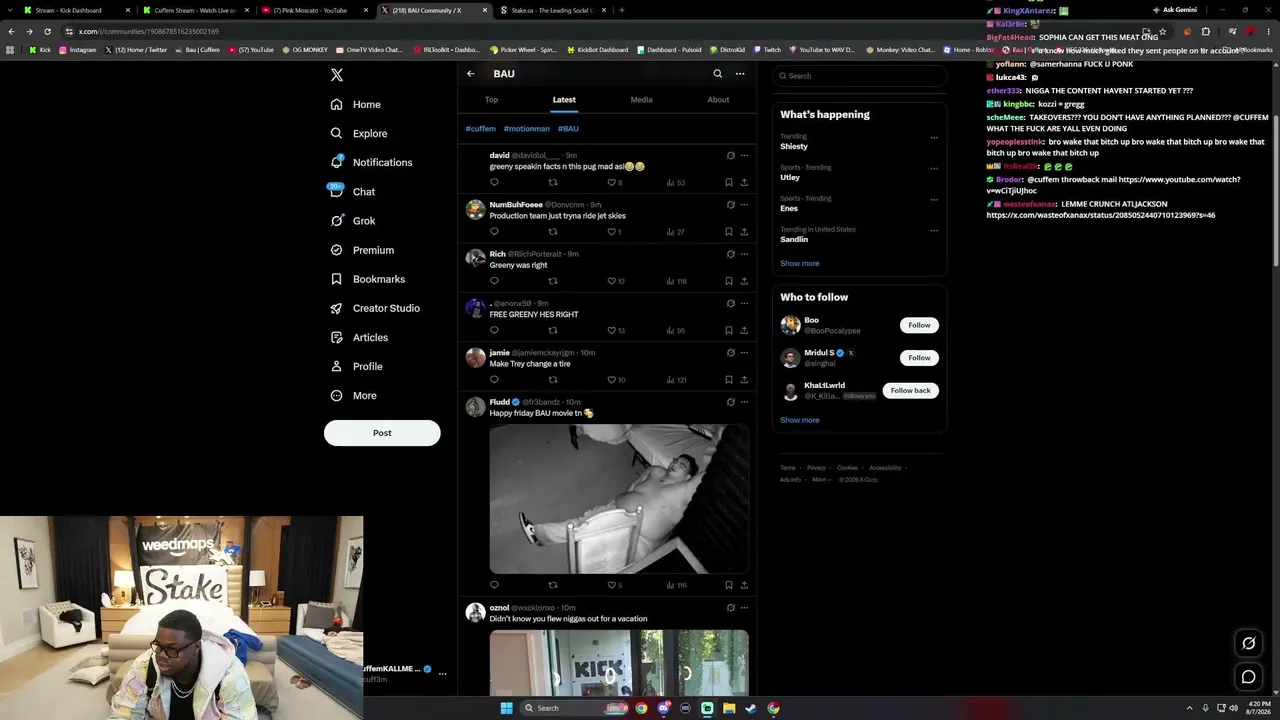Like david's tweet
The height and width of the screenshot is (720, 1280).
click(x=615, y=182)
